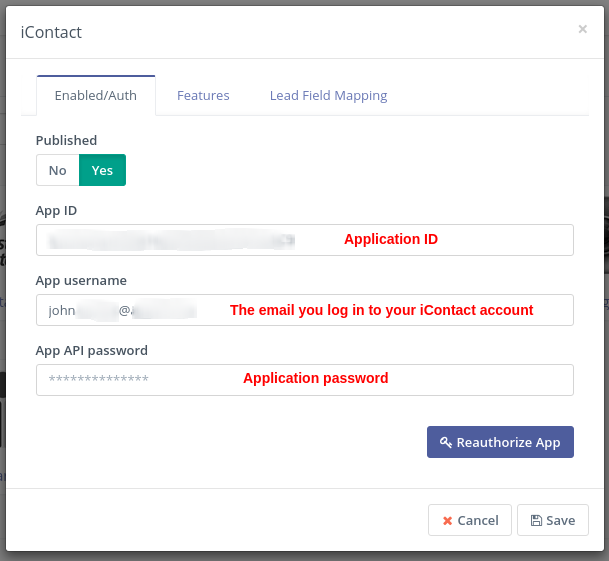
Task: Cancel the iContact configuration
Action: tap(469, 520)
